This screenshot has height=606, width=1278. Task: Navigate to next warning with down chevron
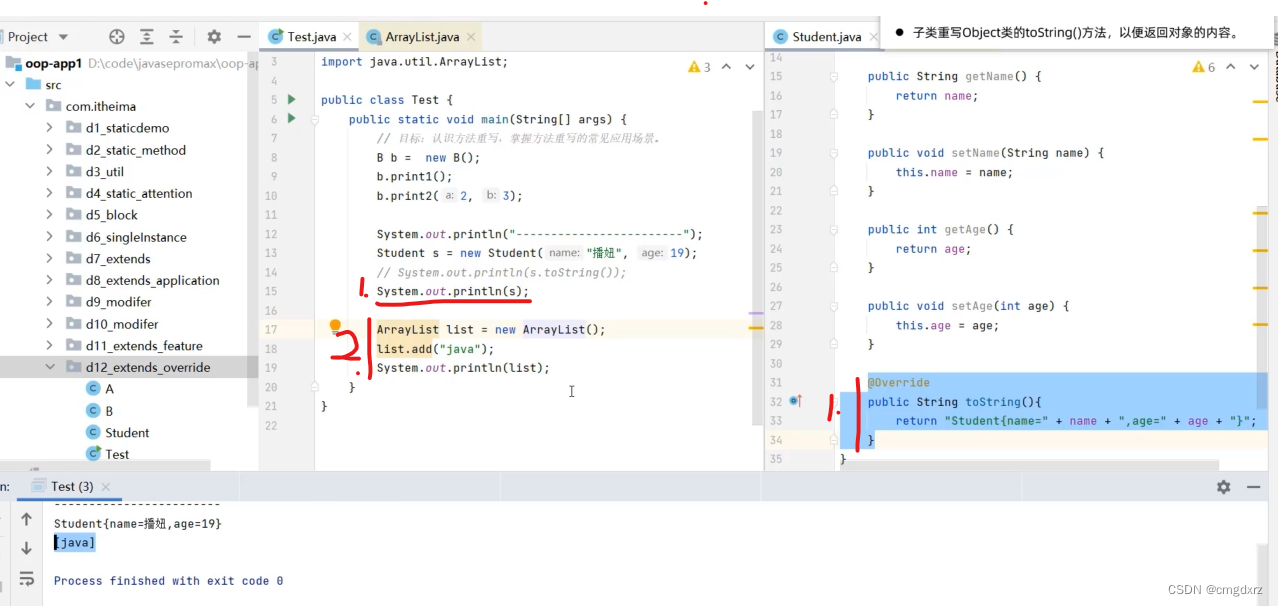(x=748, y=66)
